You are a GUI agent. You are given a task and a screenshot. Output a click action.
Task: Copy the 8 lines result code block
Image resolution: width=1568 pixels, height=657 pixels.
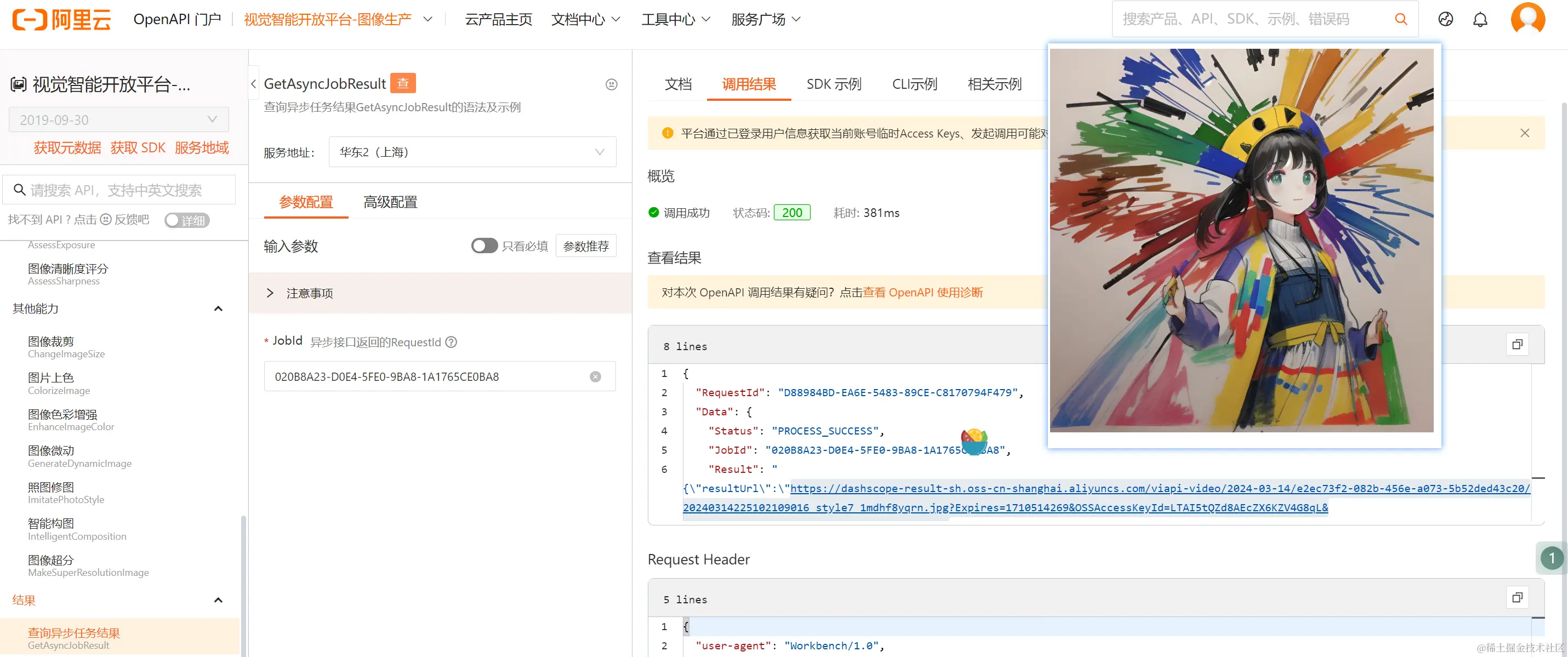pyautogui.click(x=1517, y=344)
